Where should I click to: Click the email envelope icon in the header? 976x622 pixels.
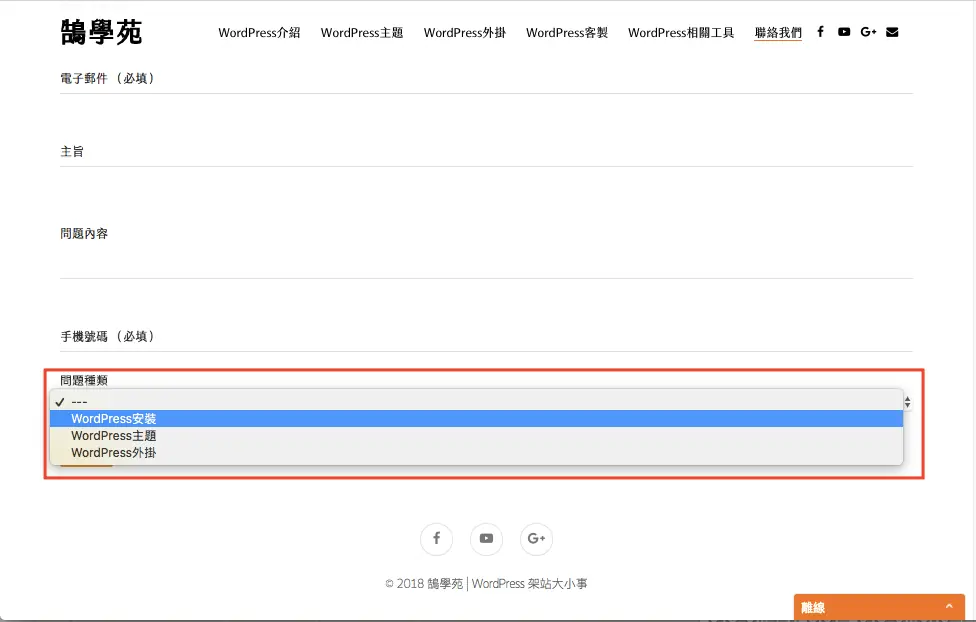point(892,32)
